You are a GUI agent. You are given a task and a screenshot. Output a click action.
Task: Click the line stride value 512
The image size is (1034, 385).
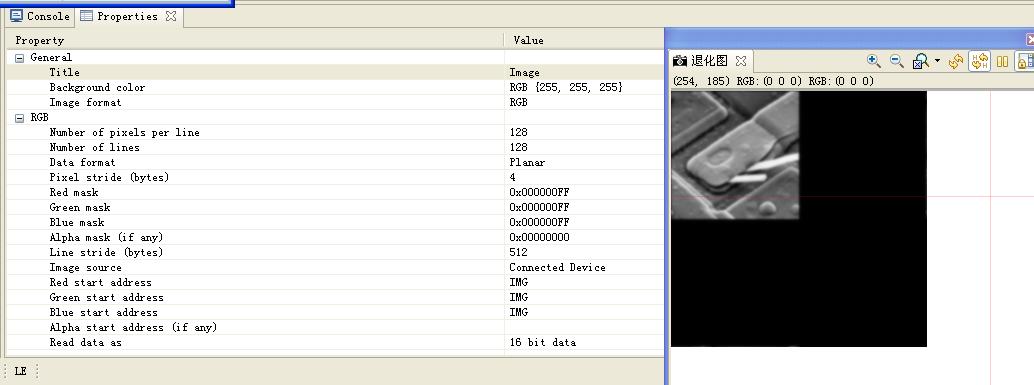pos(518,252)
